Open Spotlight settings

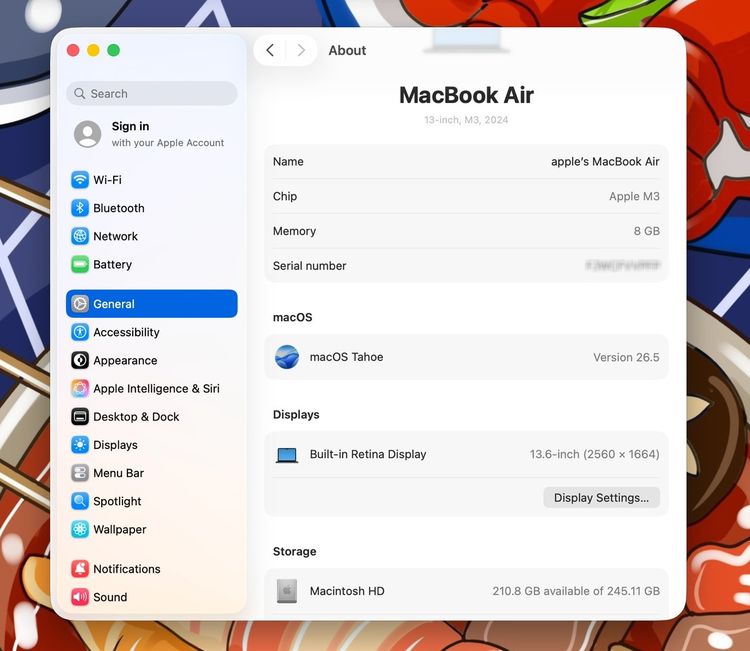tap(152, 501)
